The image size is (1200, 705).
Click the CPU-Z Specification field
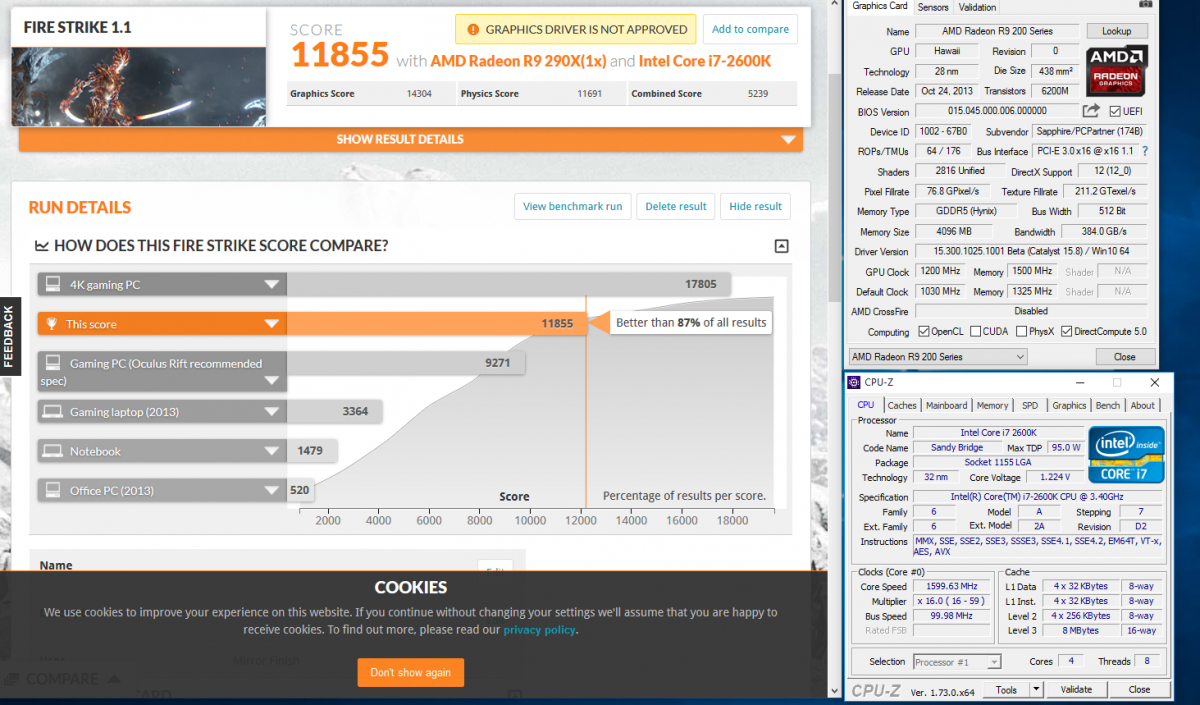click(1037, 497)
